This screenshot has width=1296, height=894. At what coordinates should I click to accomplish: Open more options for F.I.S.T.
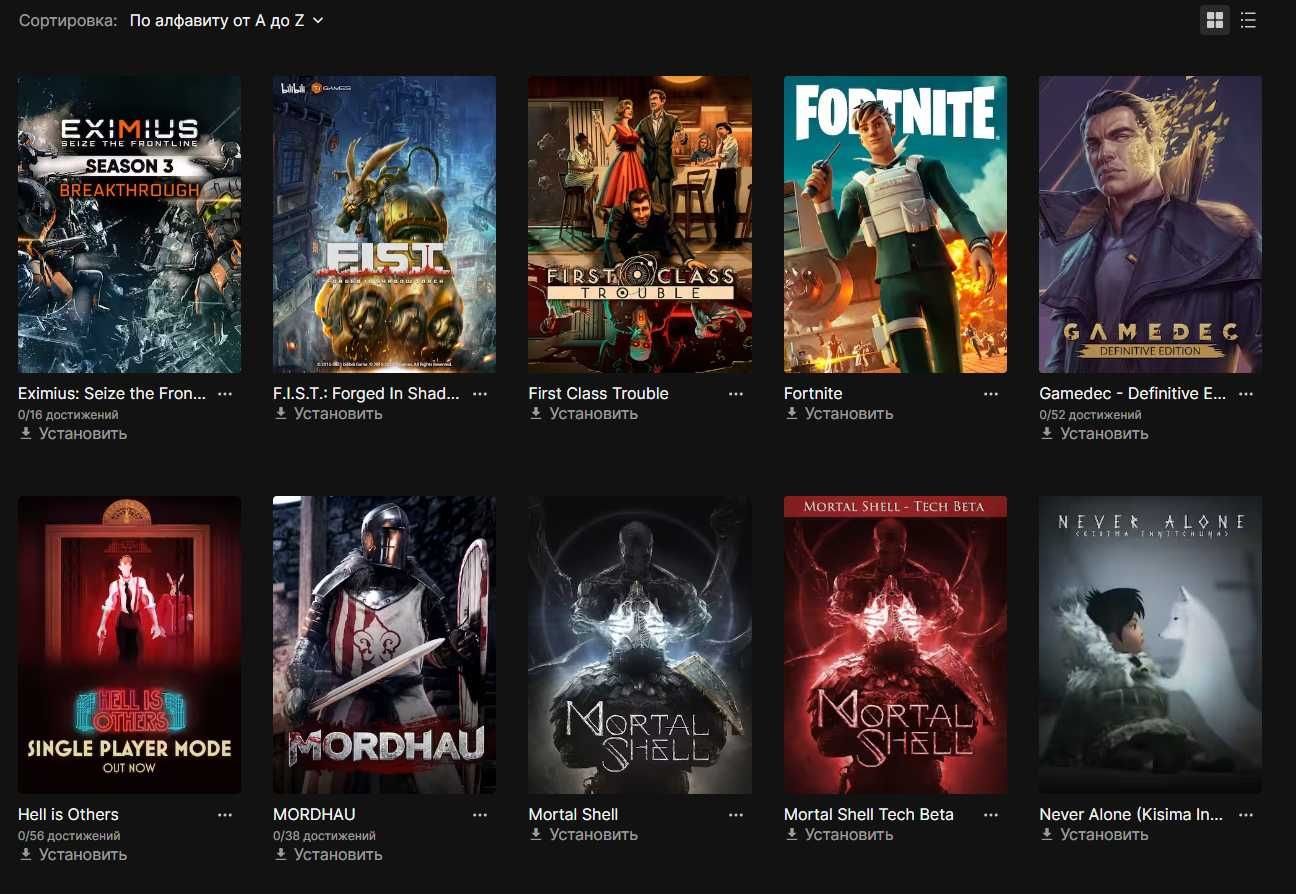pos(480,394)
